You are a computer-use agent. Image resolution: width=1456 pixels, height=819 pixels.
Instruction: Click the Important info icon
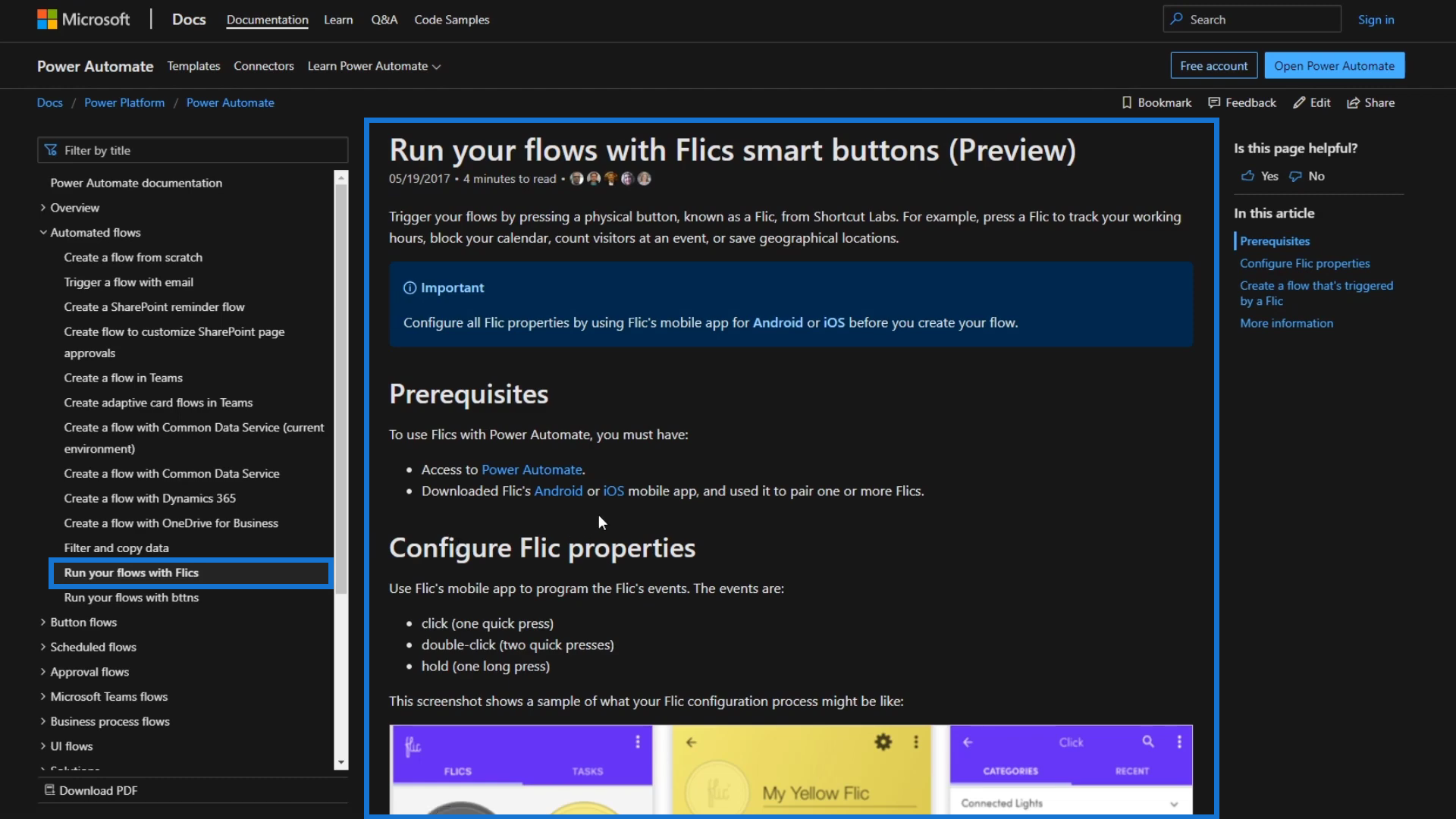coord(409,288)
